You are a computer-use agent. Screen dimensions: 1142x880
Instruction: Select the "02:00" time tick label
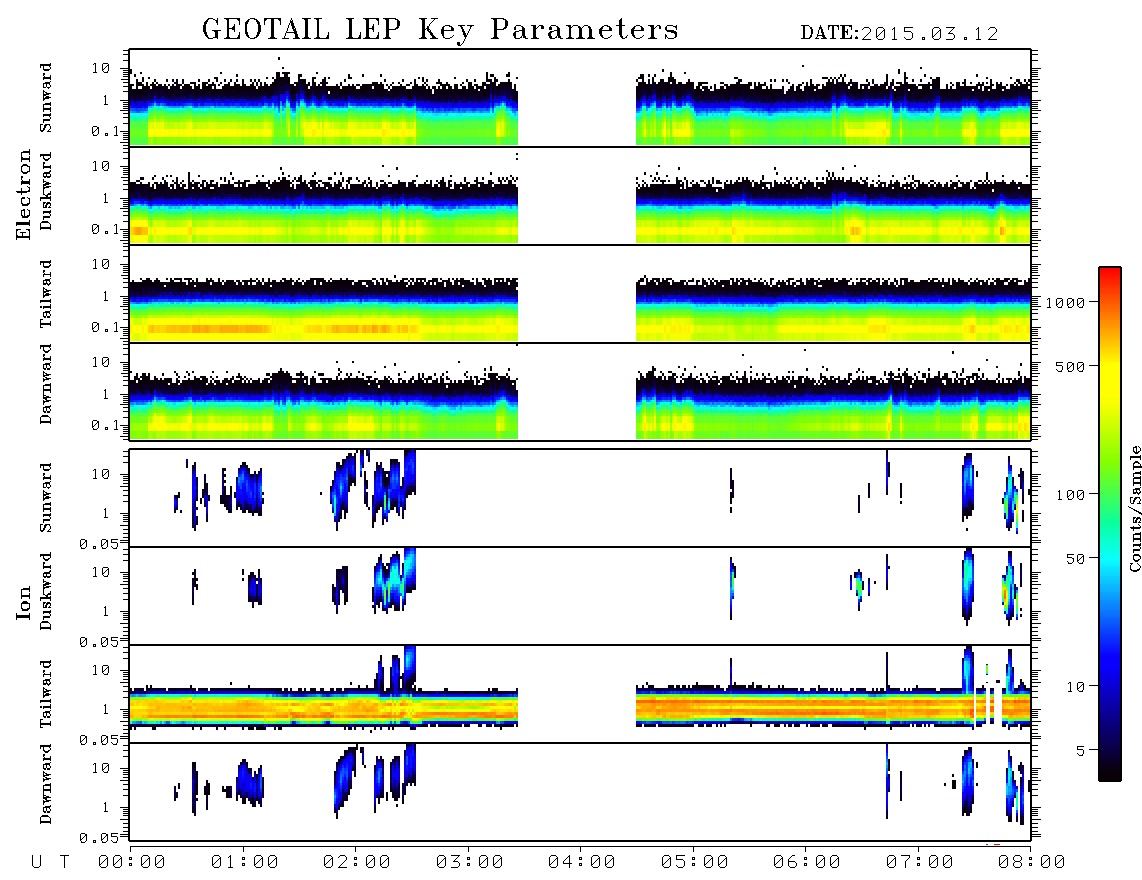[x=357, y=863]
